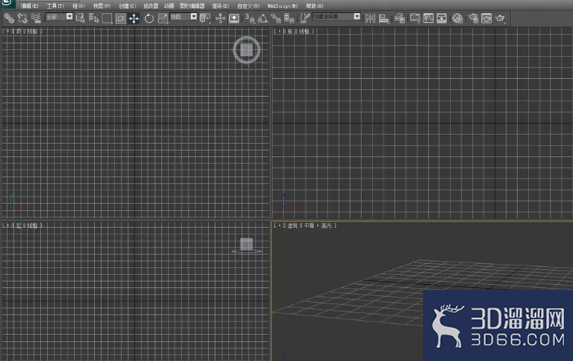Open the 工具(T) menu
Viewport: 573px width, 361px height.
tap(55, 6)
